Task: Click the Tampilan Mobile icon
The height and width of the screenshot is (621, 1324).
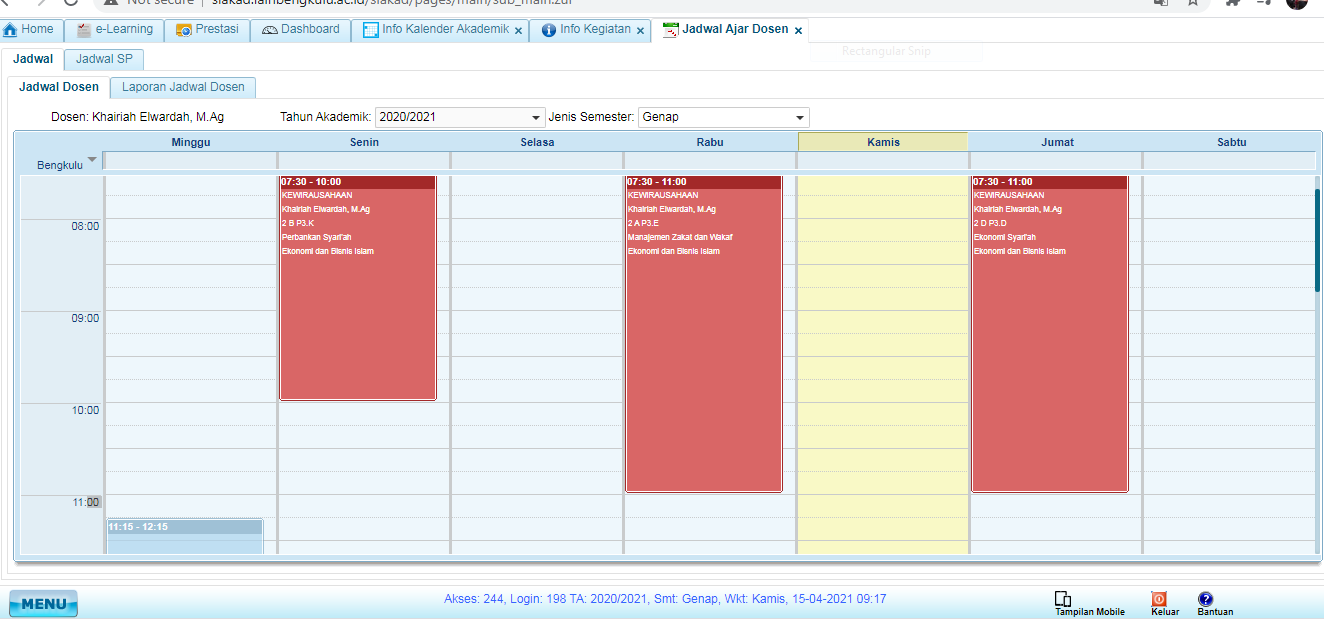Action: coord(1063,599)
